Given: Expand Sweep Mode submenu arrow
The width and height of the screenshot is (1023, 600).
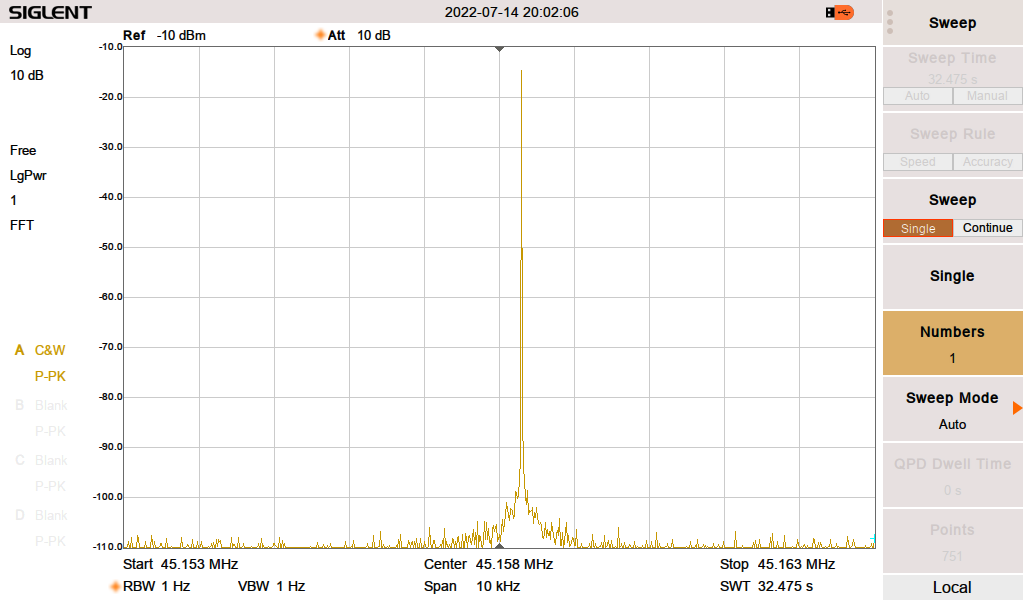Looking at the screenshot, I should [1016, 408].
